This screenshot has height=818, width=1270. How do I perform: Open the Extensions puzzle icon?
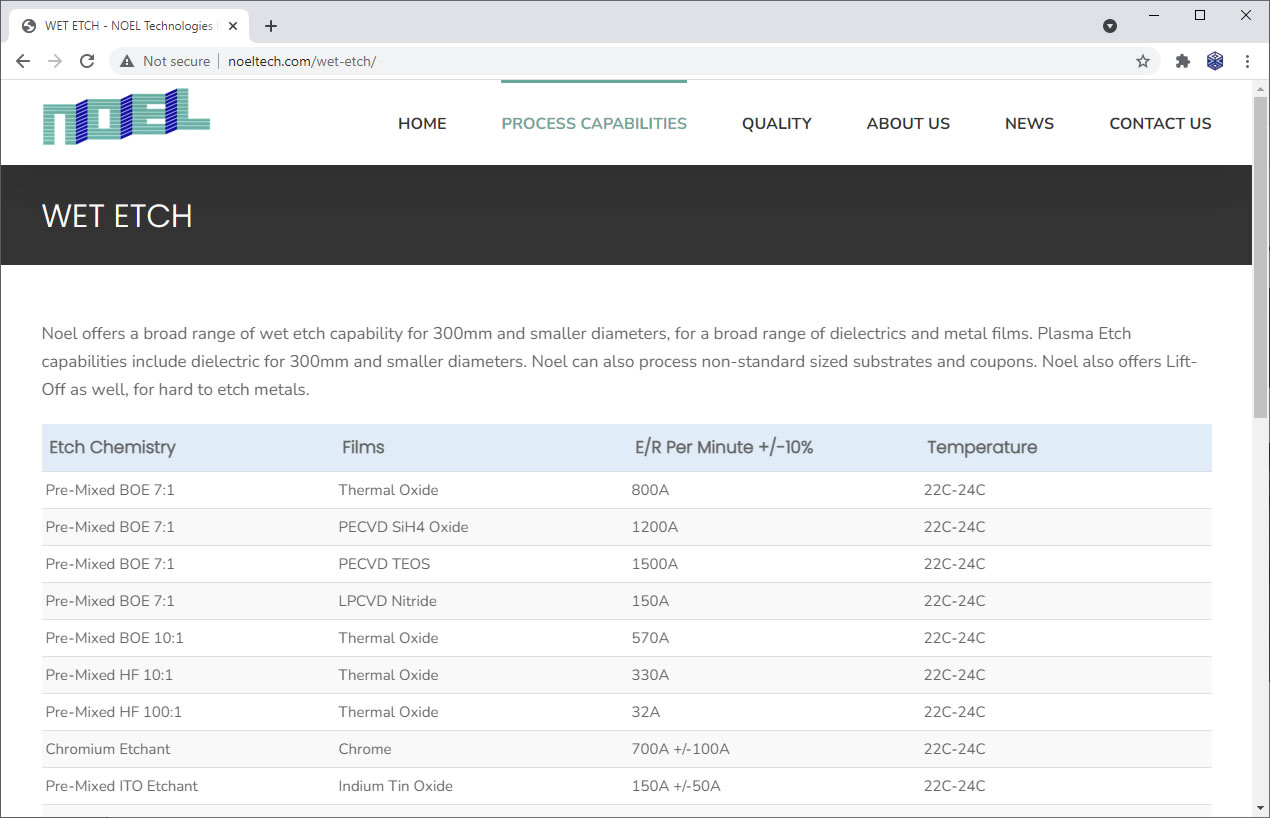(x=1183, y=61)
